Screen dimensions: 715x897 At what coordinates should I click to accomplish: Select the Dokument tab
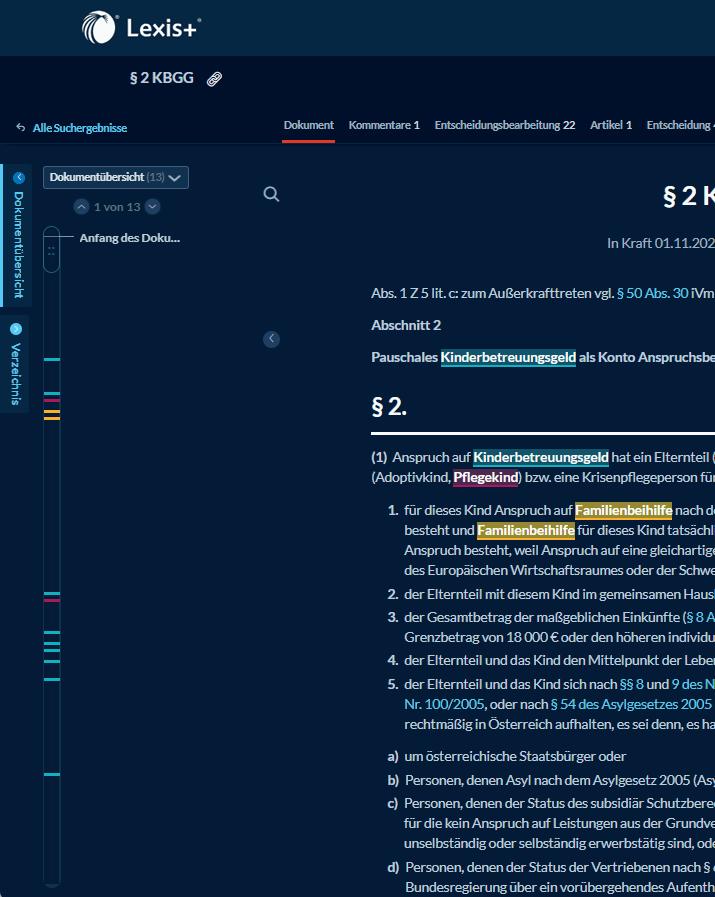(x=308, y=125)
